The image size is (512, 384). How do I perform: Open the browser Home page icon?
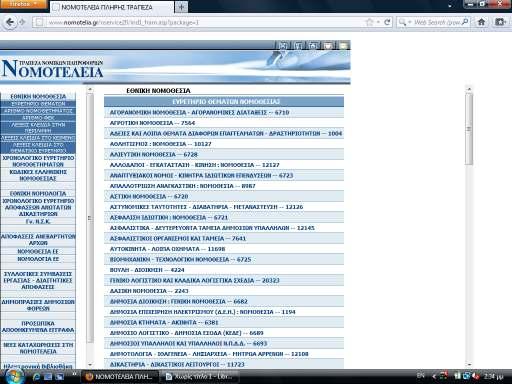tap(481, 22)
